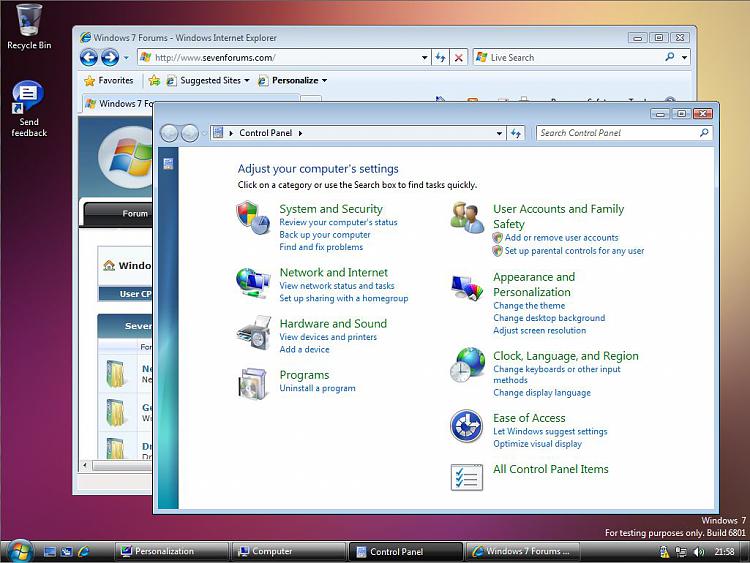Click the Search Control Panel magnifier icon
Viewport: 750px width, 563px height.
click(704, 133)
